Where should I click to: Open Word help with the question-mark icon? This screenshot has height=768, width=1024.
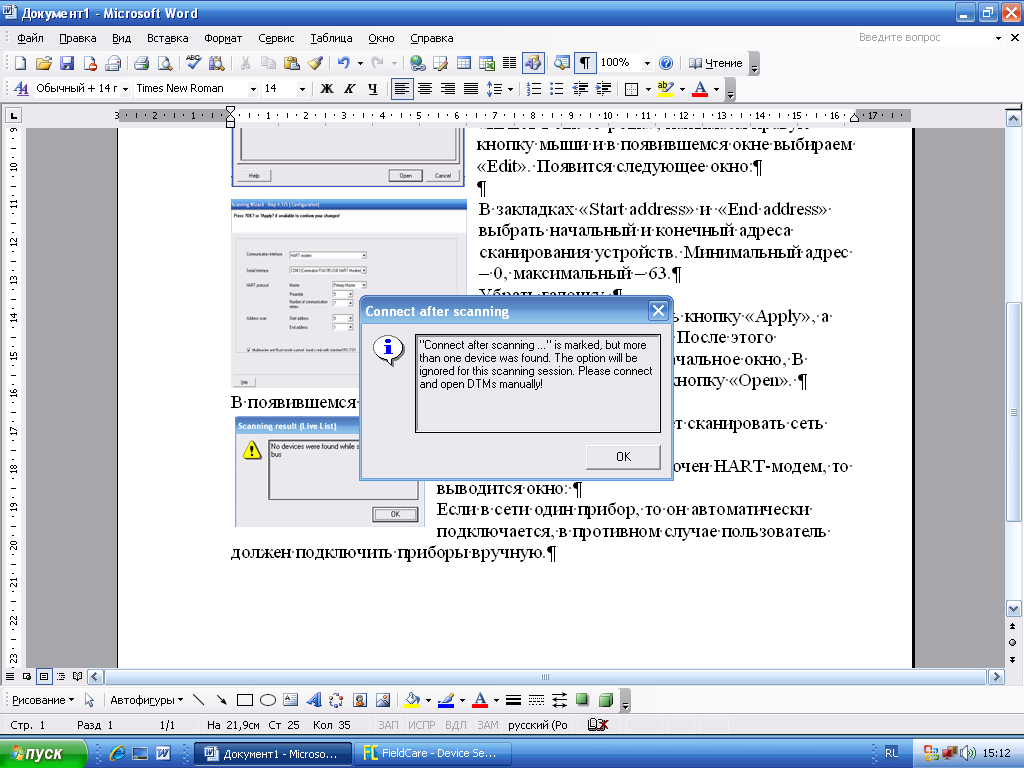point(666,63)
